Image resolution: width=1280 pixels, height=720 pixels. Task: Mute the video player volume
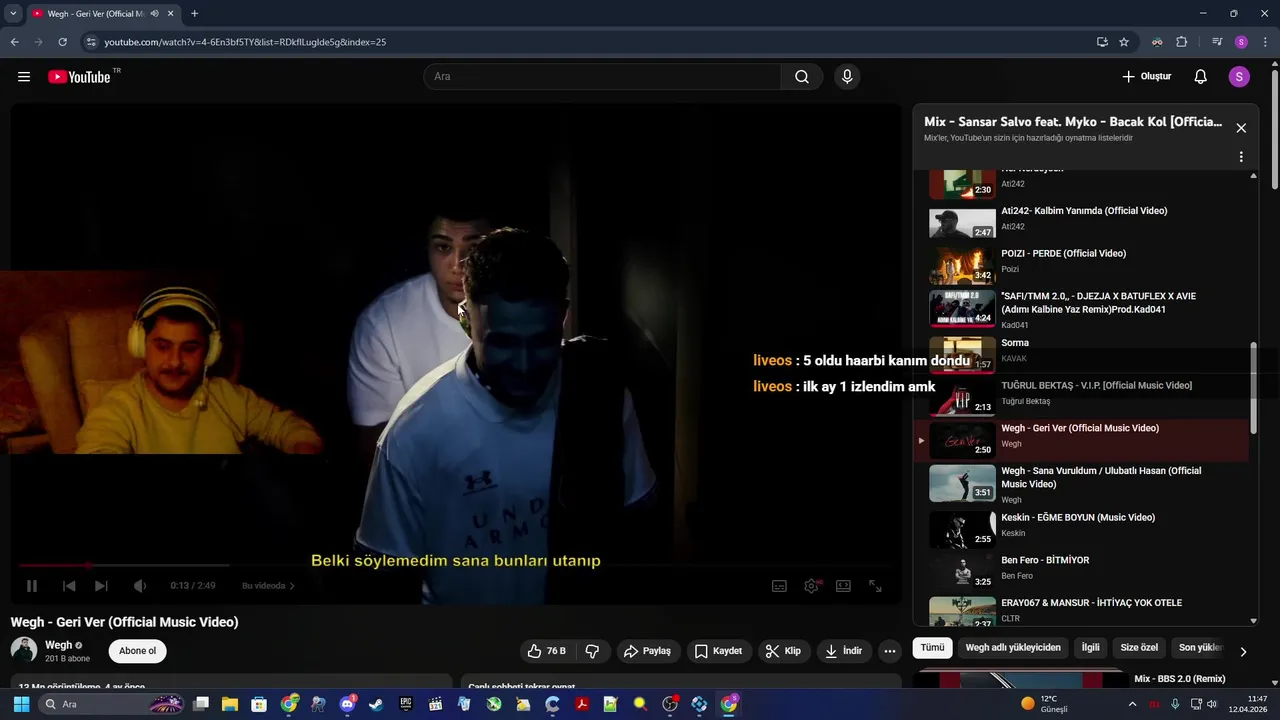click(x=140, y=586)
